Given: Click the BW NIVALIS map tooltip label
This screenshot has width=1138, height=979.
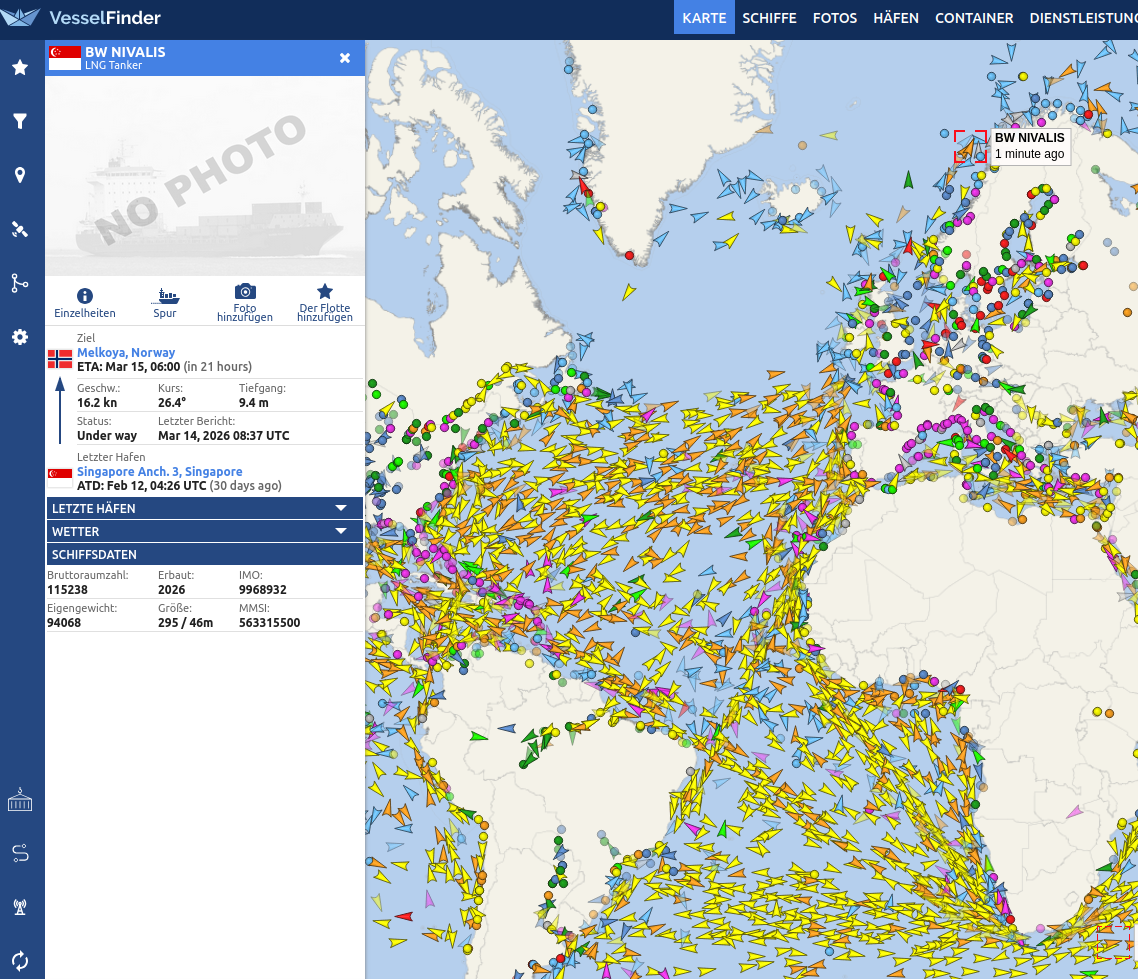Looking at the screenshot, I should [x=1029, y=146].
